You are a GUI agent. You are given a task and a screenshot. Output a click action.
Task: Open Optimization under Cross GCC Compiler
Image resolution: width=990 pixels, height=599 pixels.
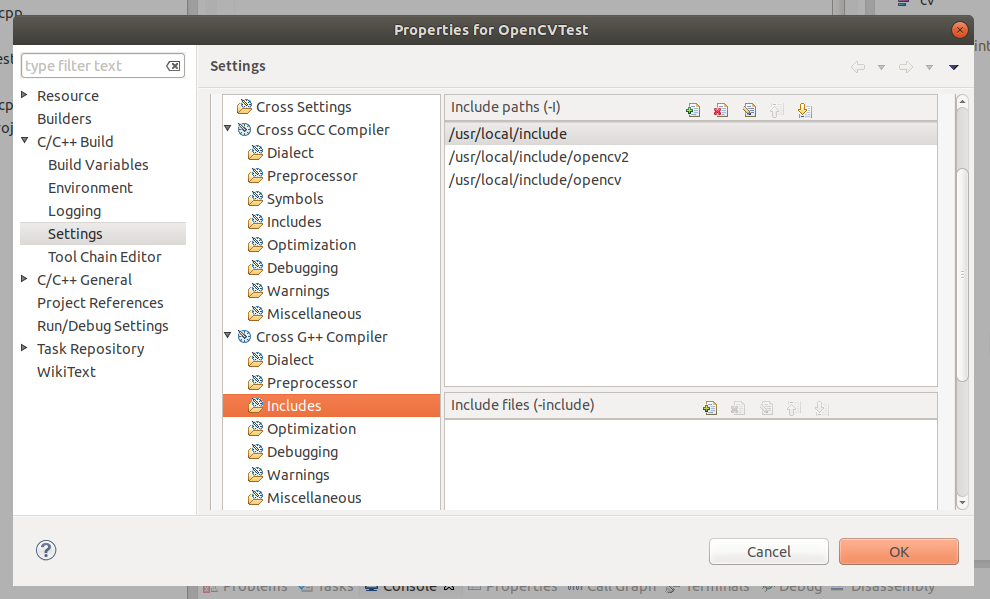point(311,245)
